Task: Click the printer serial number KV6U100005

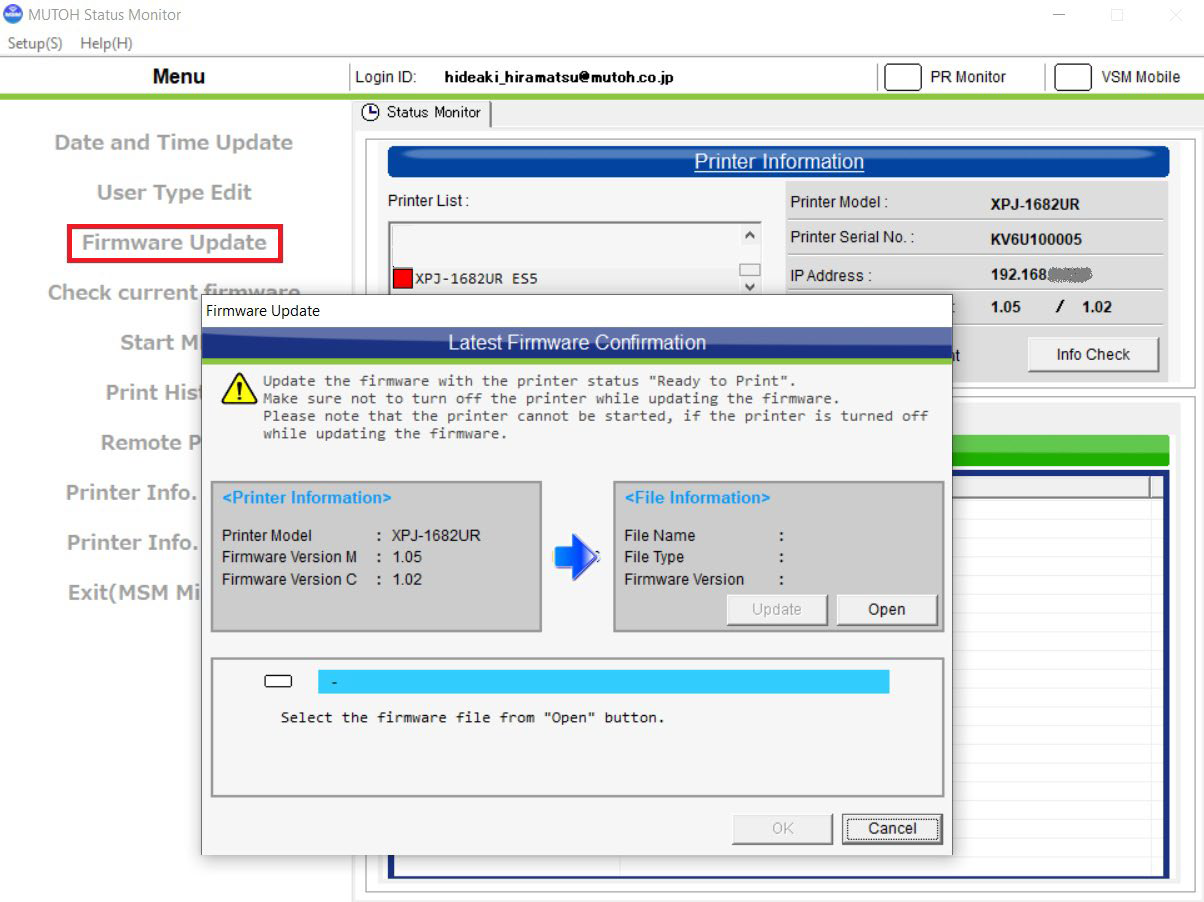Action: point(1036,240)
